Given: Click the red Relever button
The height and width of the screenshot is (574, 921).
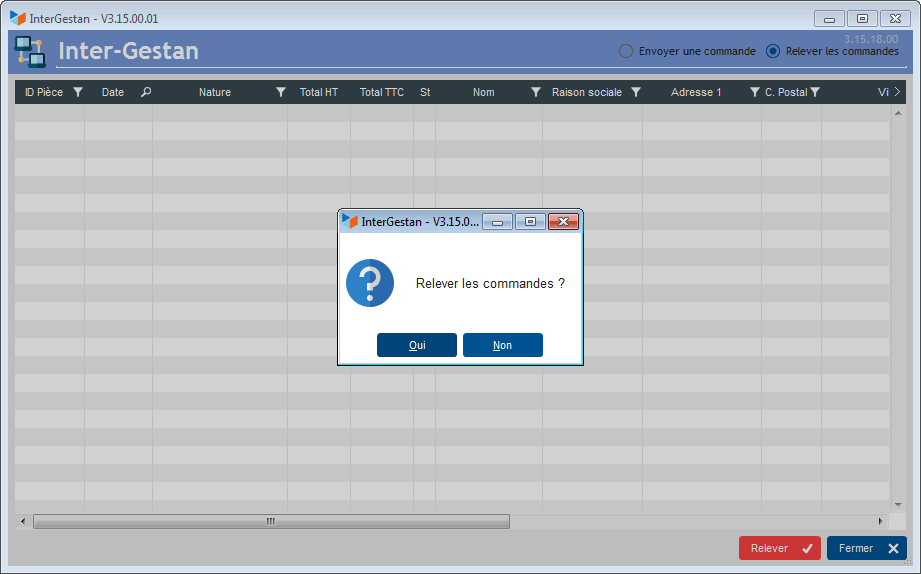Looking at the screenshot, I should [x=780, y=548].
